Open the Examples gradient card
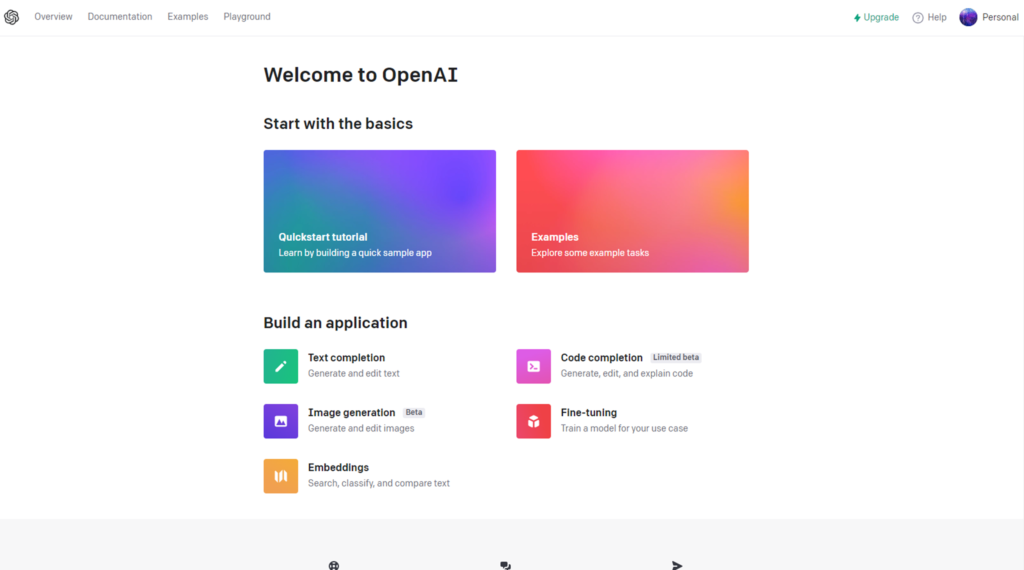The height and width of the screenshot is (570, 1024). tap(632, 211)
